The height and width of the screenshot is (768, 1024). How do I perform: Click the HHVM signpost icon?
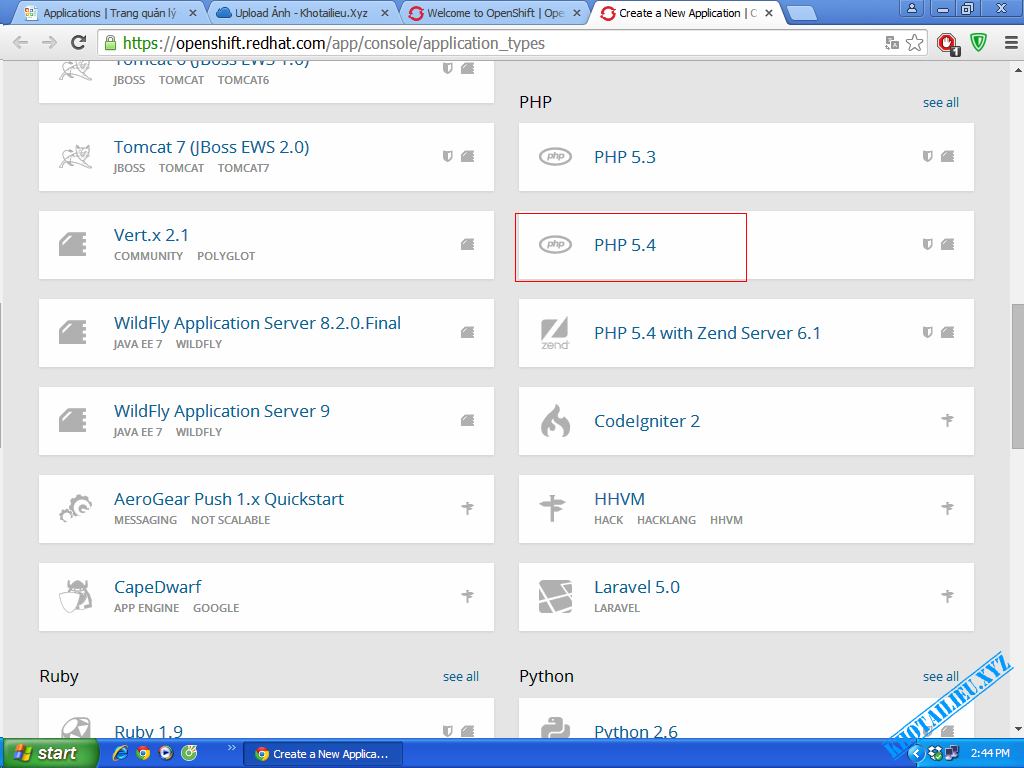pos(552,508)
